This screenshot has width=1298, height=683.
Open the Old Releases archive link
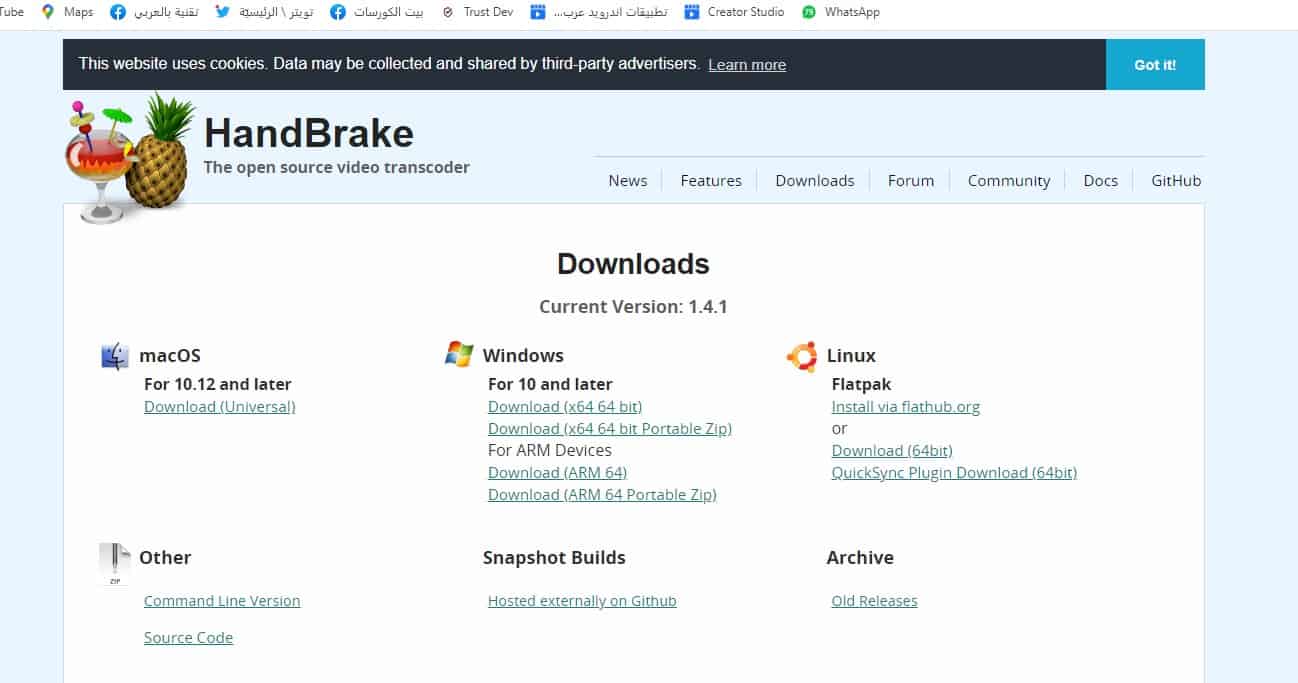point(874,601)
